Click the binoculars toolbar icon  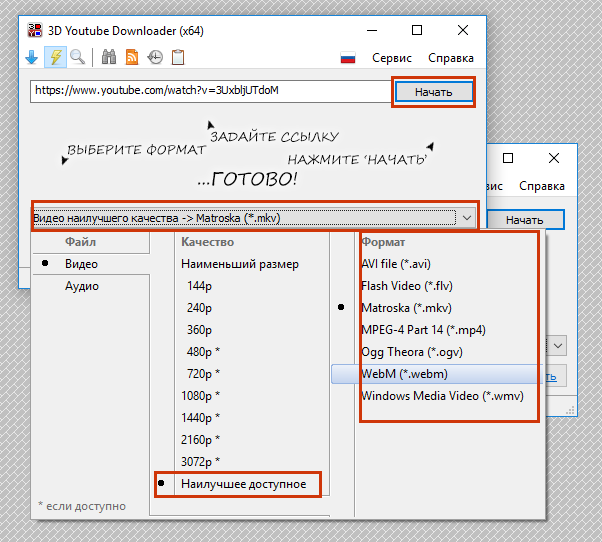(x=109, y=57)
